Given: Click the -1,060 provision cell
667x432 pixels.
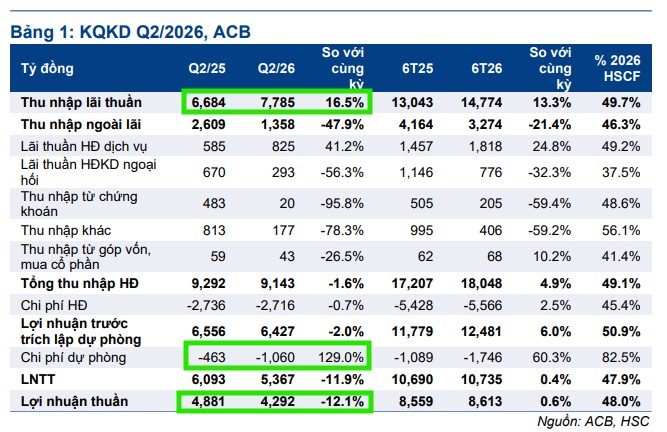Looking at the screenshot, I should click(x=275, y=358).
